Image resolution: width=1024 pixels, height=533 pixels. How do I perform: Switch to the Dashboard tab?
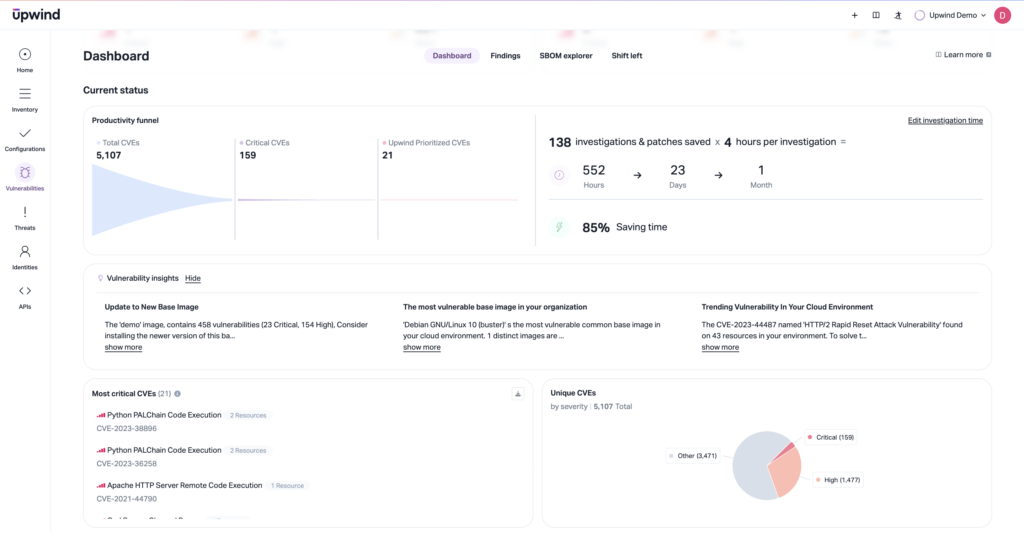pyautogui.click(x=452, y=56)
